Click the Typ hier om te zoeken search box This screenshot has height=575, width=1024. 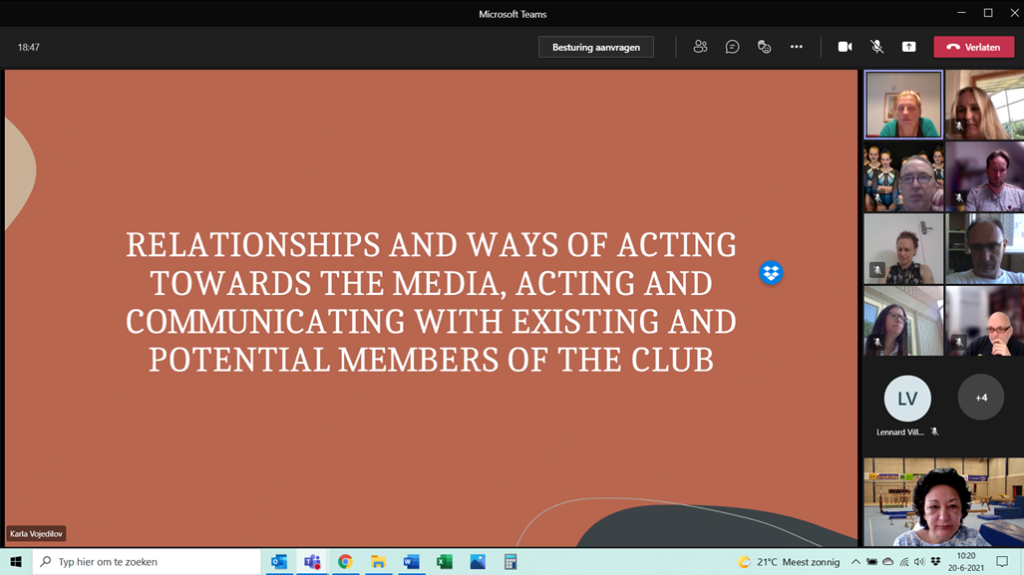pos(147,561)
